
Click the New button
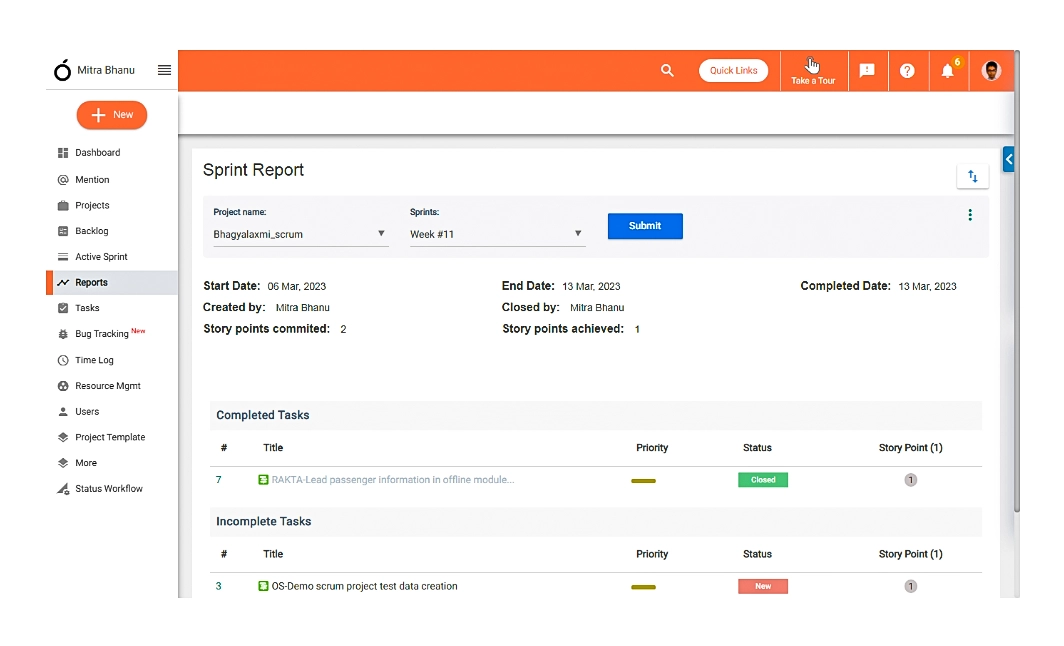[x=111, y=115]
